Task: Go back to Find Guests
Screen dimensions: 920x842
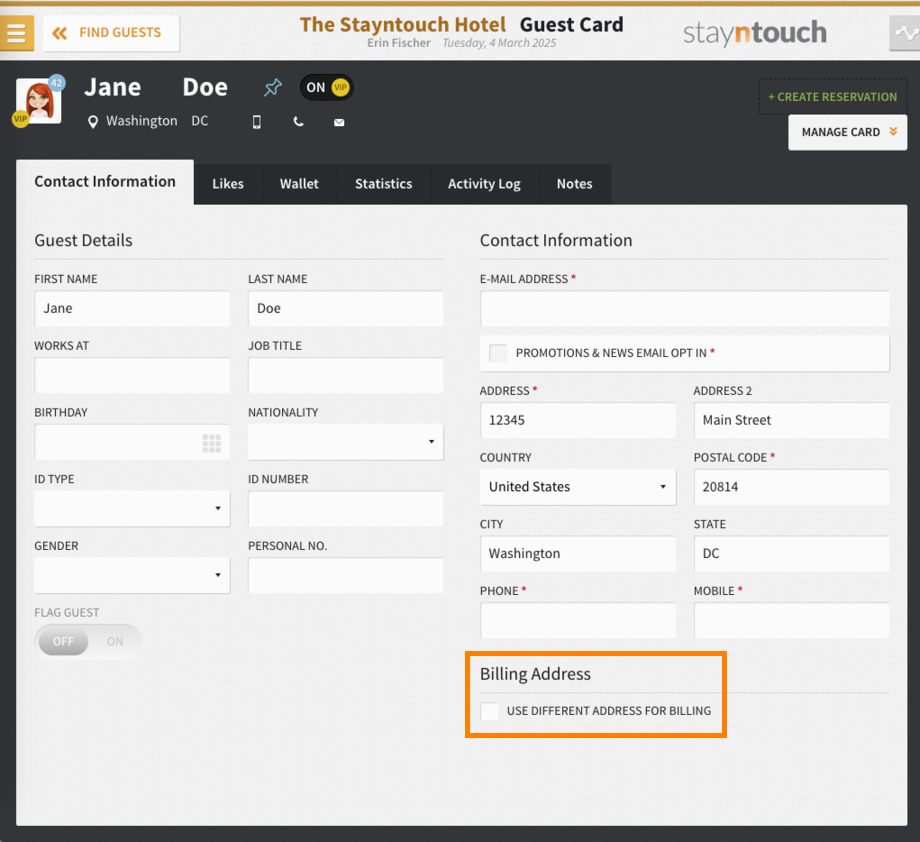Action: pos(111,33)
